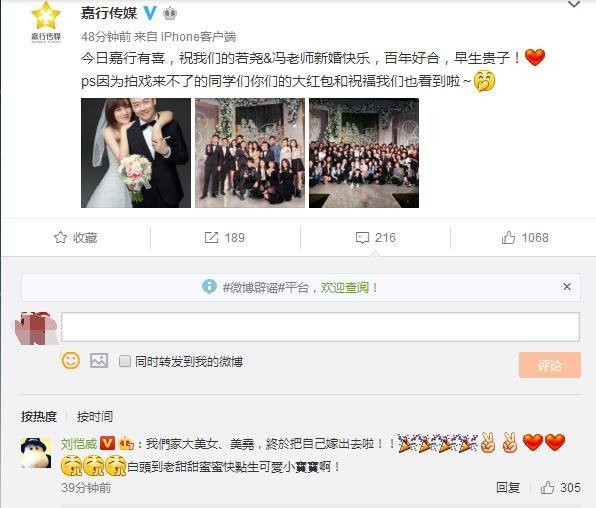Click the 收藏 star icon
596x508 pixels.
click(60, 238)
